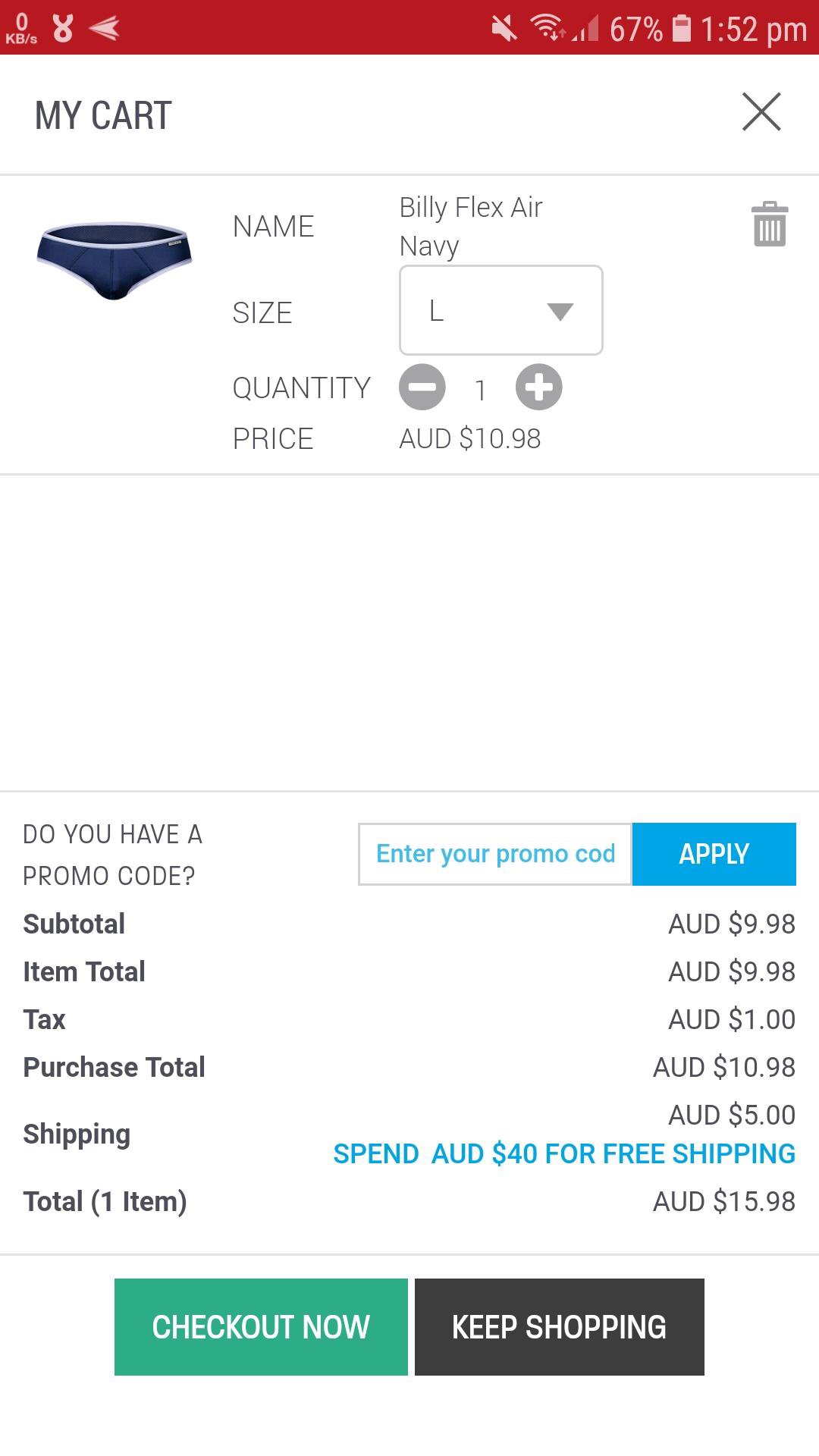This screenshot has width=819, height=1456.
Task: Tap the Billy Flex Air Navy thumbnail
Action: click(x=115, y=260)
